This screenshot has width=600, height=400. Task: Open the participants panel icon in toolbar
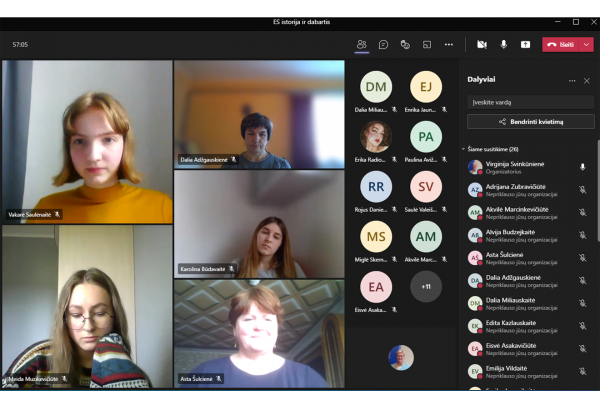362,45
